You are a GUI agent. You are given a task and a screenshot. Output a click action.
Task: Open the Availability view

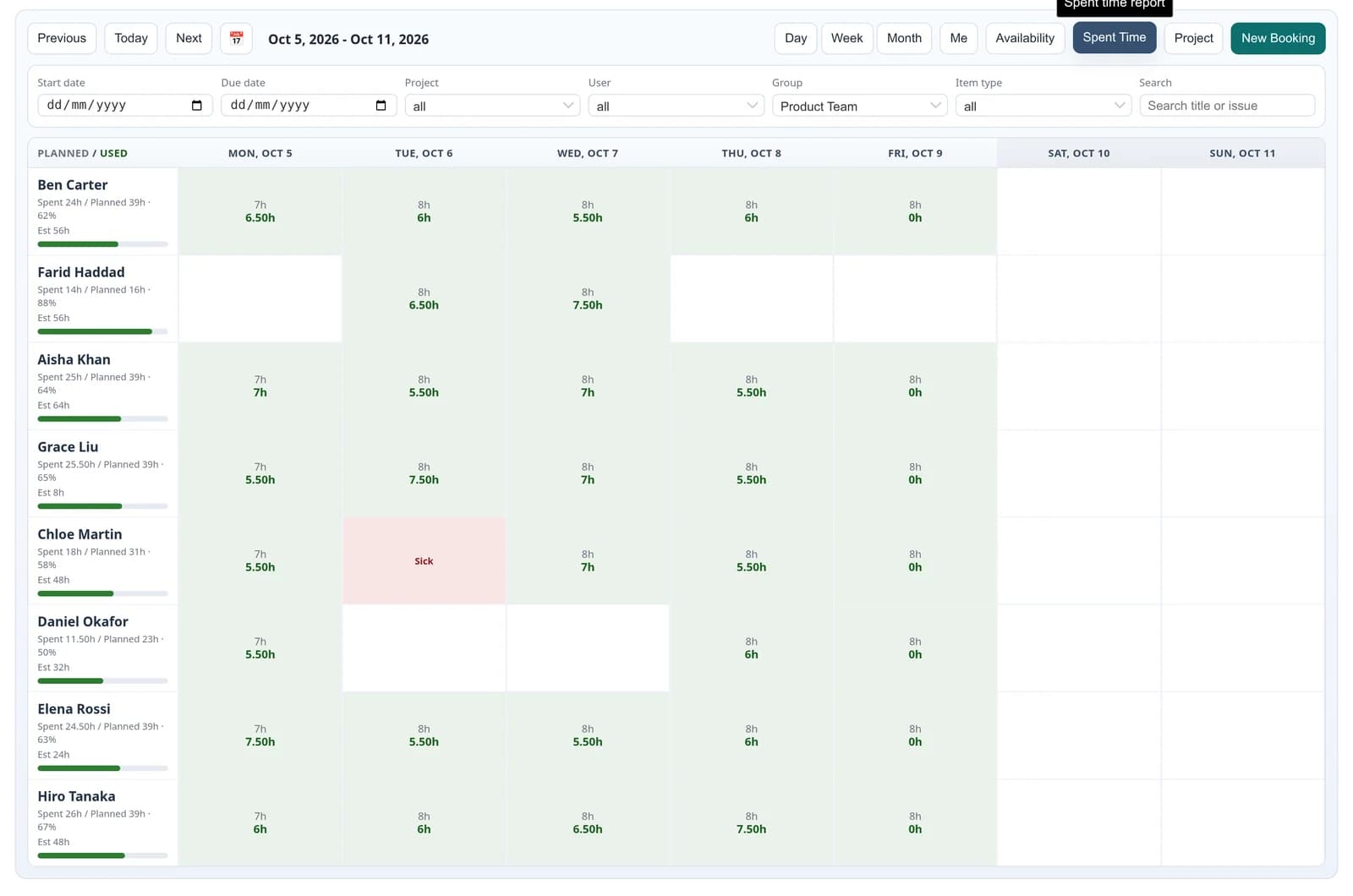pos(1025,38)
